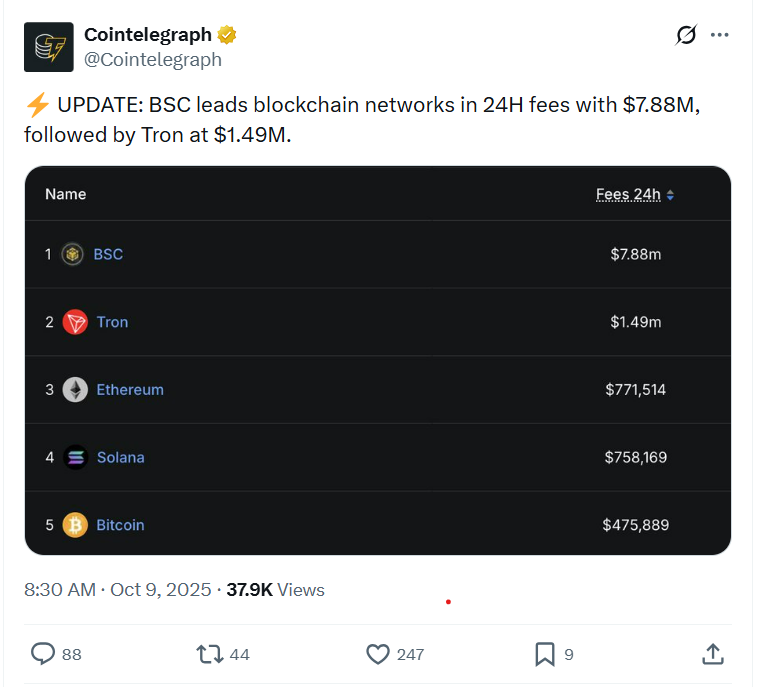Click the reply speech bubble icon

[43, 654]
